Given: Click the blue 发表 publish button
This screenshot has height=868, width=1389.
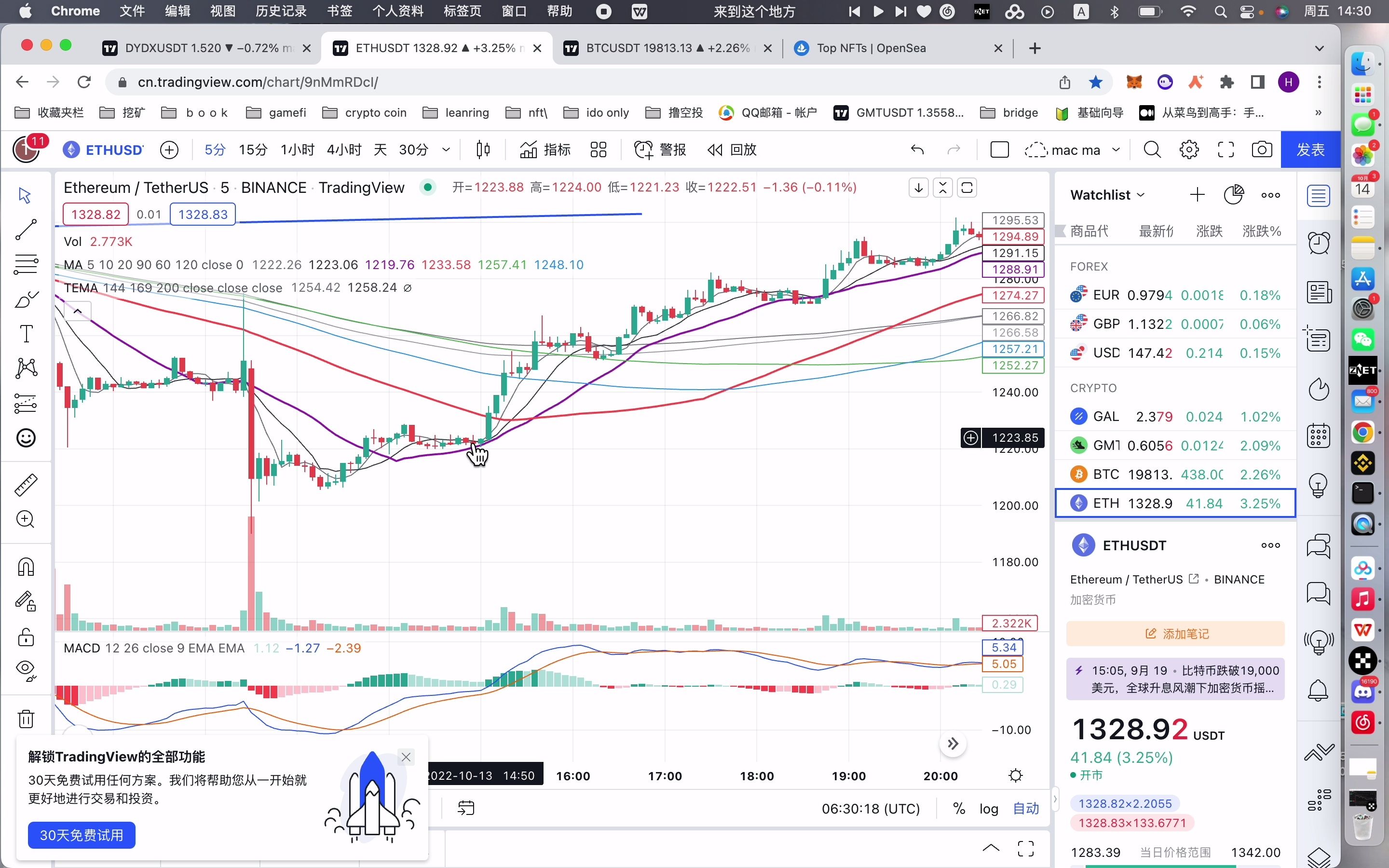Looking at the screenshot, I should pos(1310,150).
